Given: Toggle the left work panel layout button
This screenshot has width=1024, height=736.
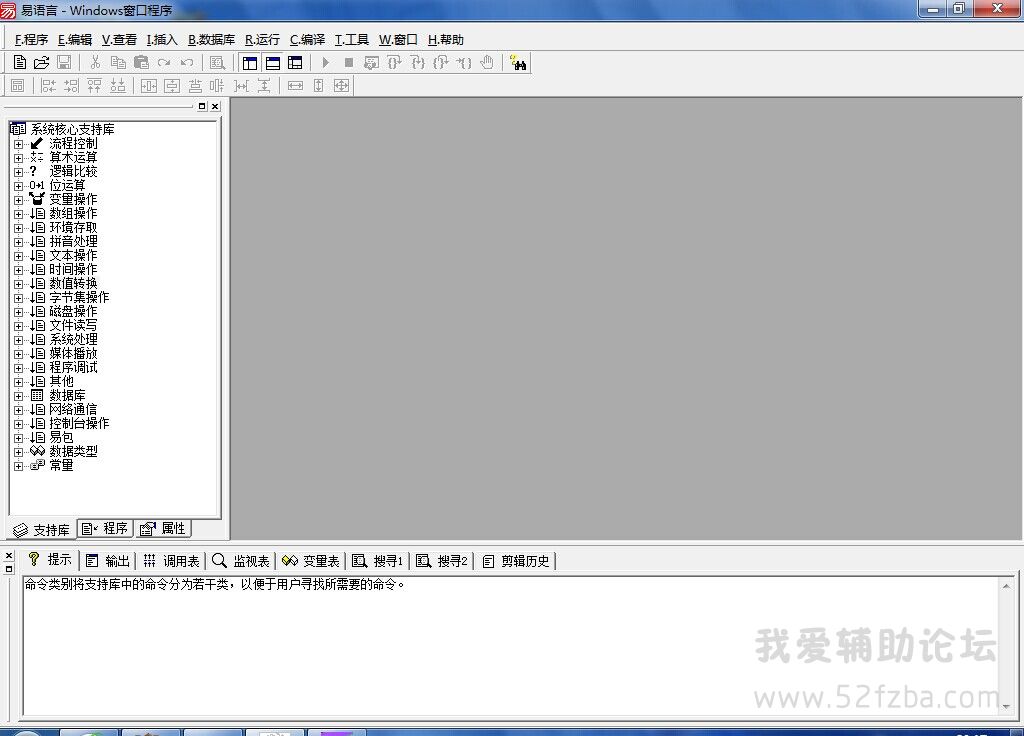Looking at the screenshot, I should (x=249, y=63).
